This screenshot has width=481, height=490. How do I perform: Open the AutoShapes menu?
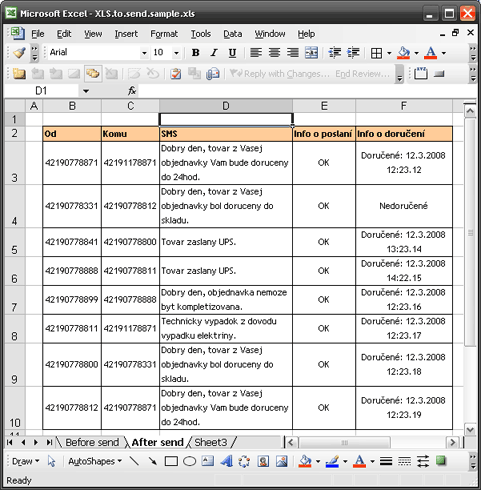[x=95, y=461]
